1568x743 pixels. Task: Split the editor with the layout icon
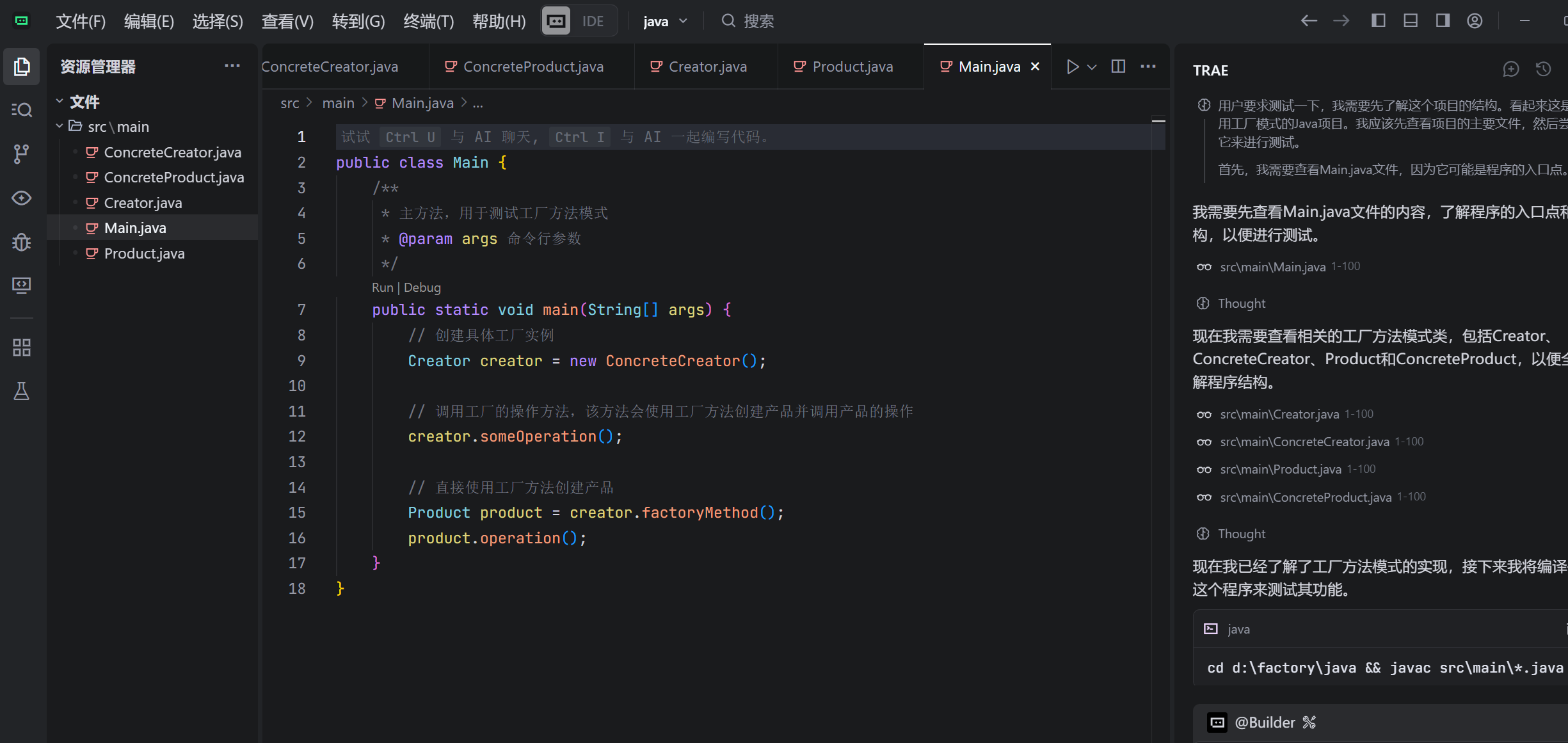point(1118,67)
